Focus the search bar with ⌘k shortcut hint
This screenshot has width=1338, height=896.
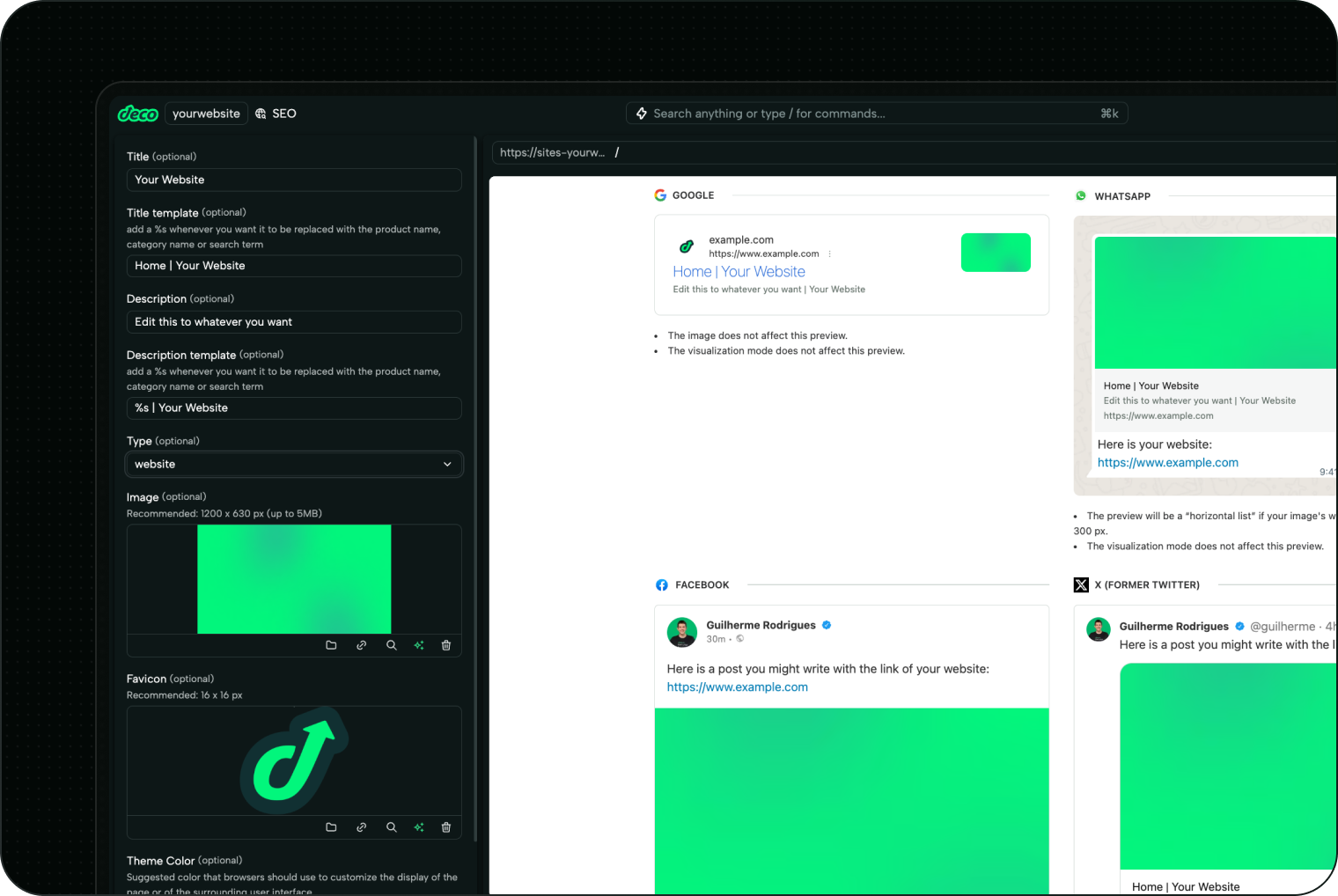click(x=876, y=113)
